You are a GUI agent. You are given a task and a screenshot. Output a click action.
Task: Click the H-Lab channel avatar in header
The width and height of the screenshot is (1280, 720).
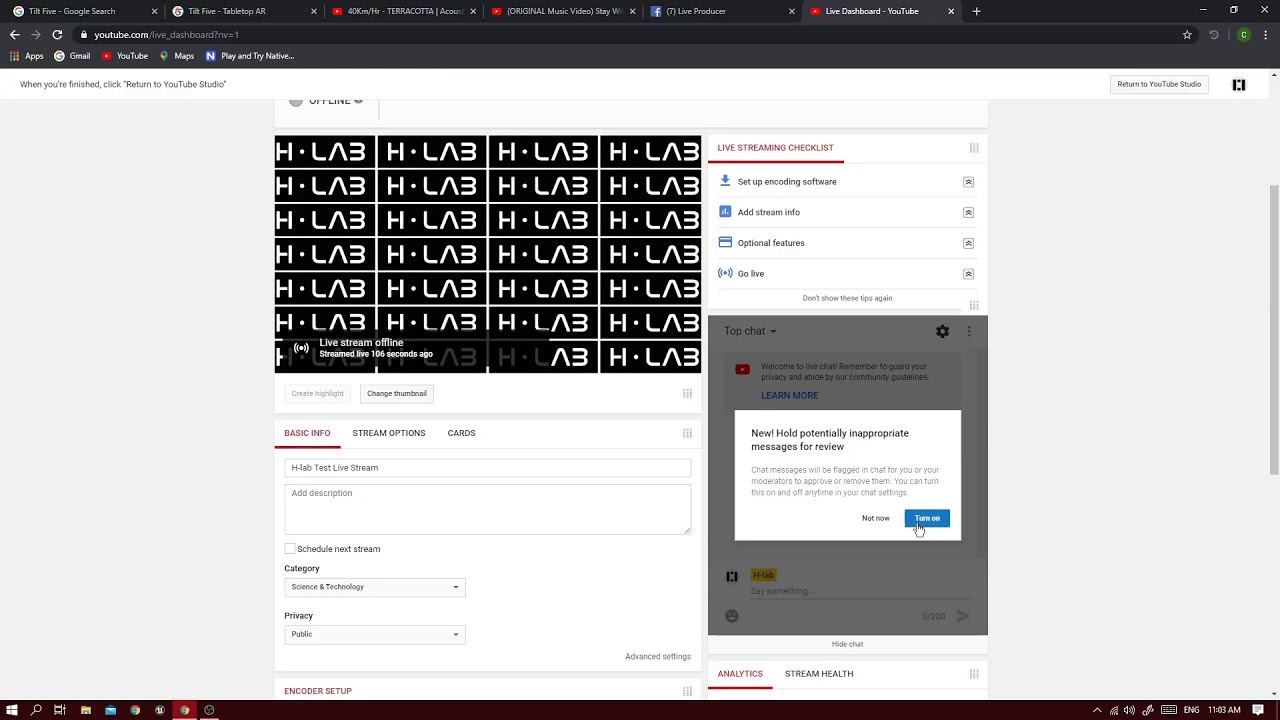(1239, 85)
